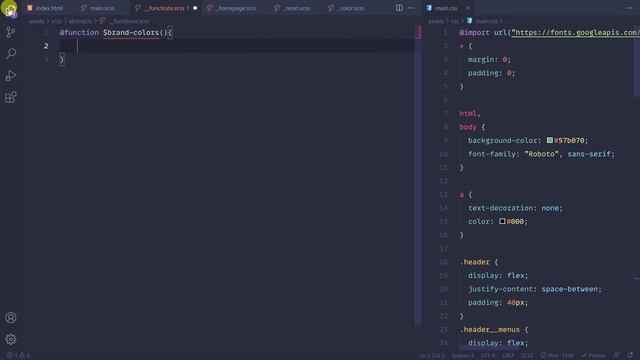
Task: Click the CRLF end-of-line status item
Action: pyautogui.click(x=508, y=356)
